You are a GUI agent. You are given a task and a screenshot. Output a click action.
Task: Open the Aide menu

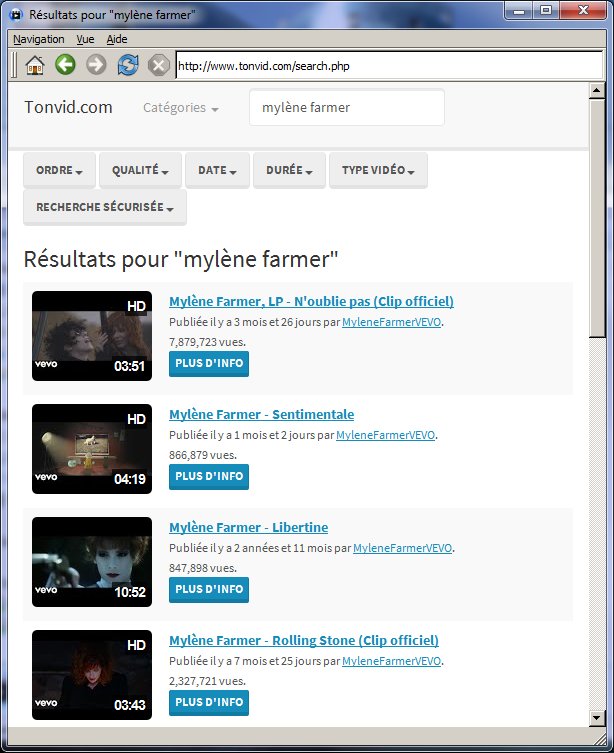click(x=117, y=39)
